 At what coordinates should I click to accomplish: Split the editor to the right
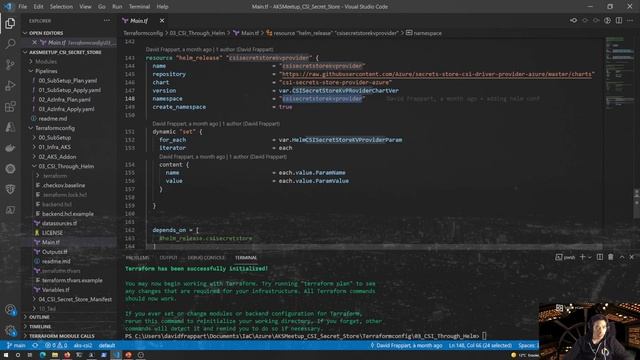(x=619, y=20)
